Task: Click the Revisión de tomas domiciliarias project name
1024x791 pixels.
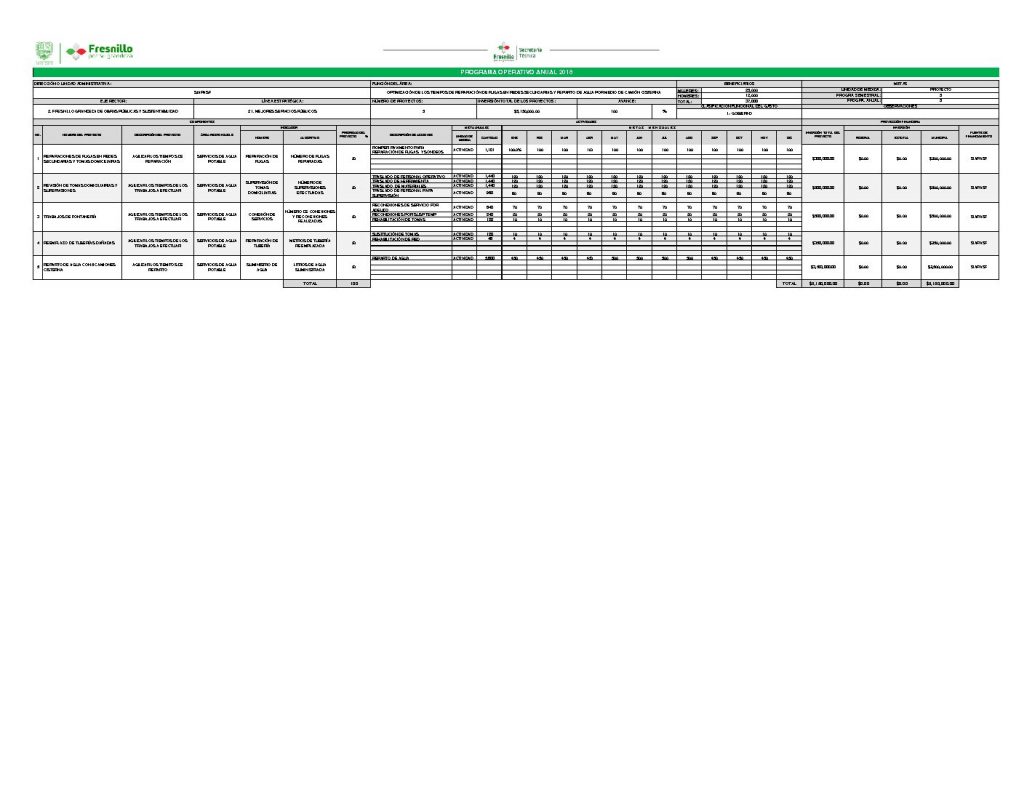Action: [79, 187]
